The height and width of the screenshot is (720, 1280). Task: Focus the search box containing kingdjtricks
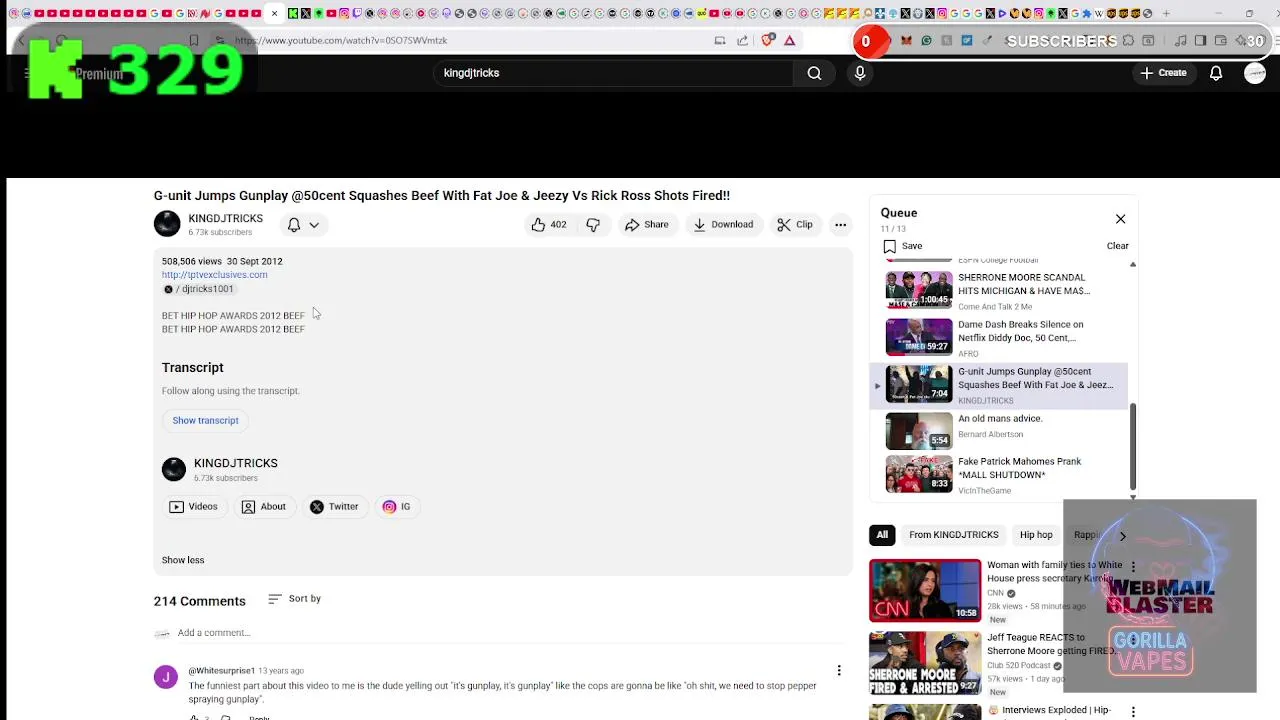[x=614, y=73]
